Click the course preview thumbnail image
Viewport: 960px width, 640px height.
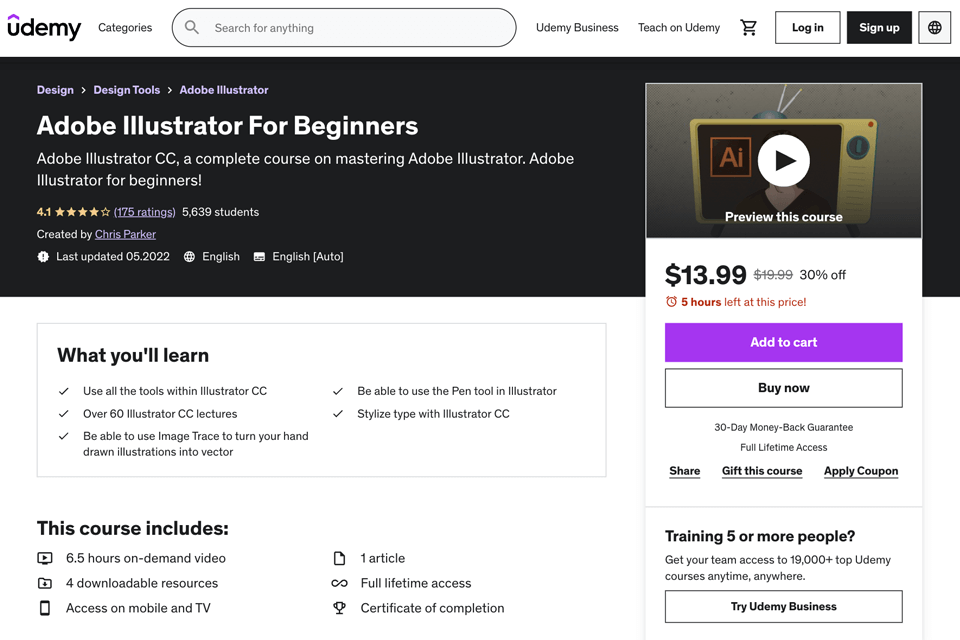pyautogui.click(x=784, y=160)
